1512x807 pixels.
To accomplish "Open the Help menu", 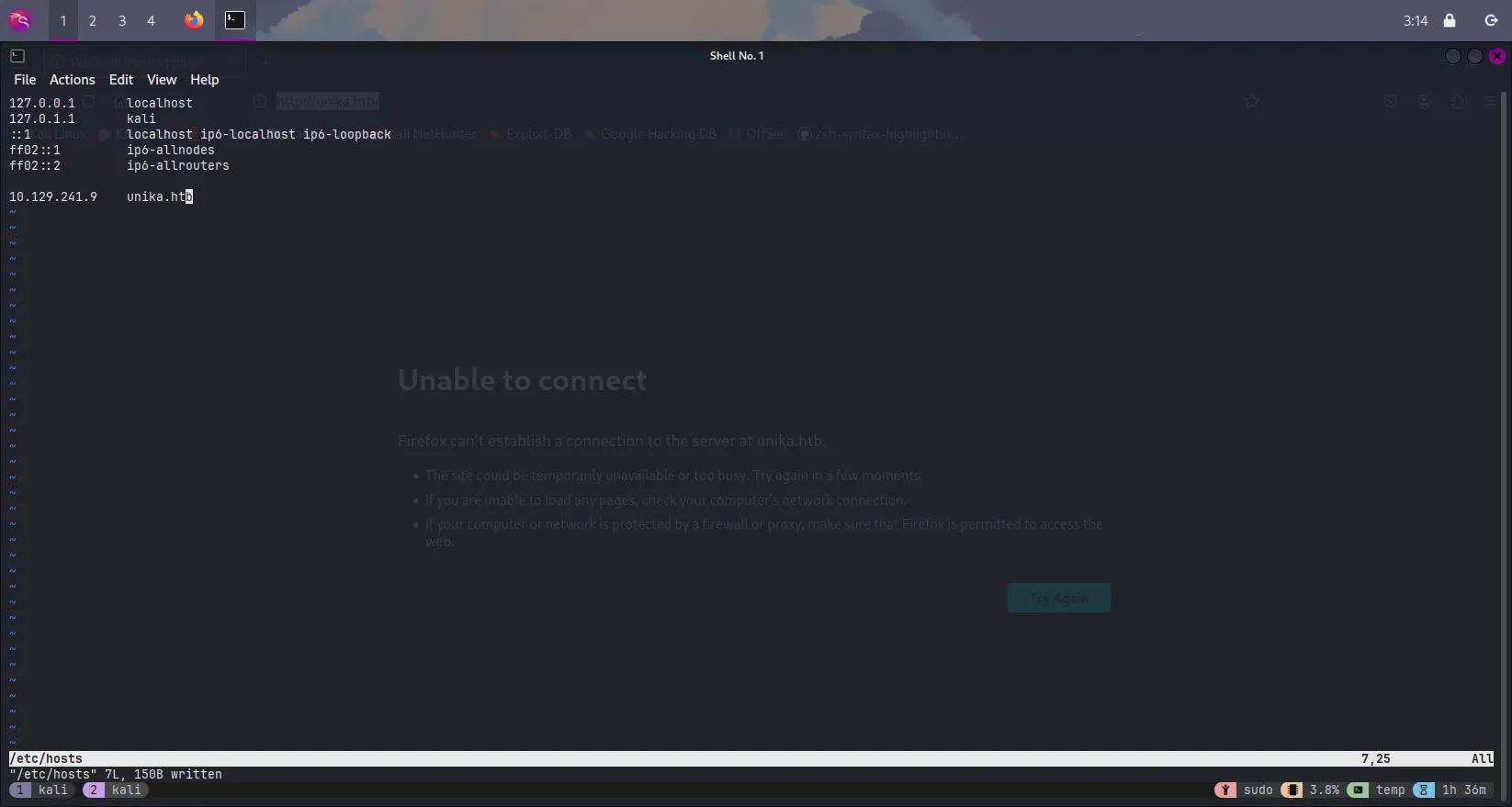I will coord(204,80).
